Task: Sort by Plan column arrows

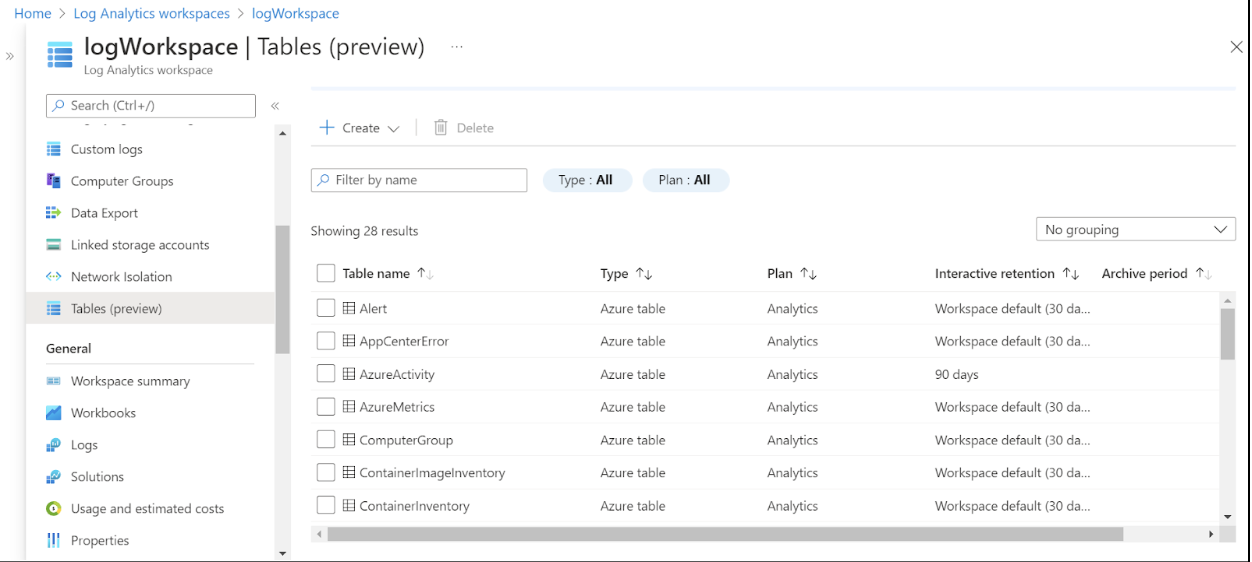Action: pos(809,274)
